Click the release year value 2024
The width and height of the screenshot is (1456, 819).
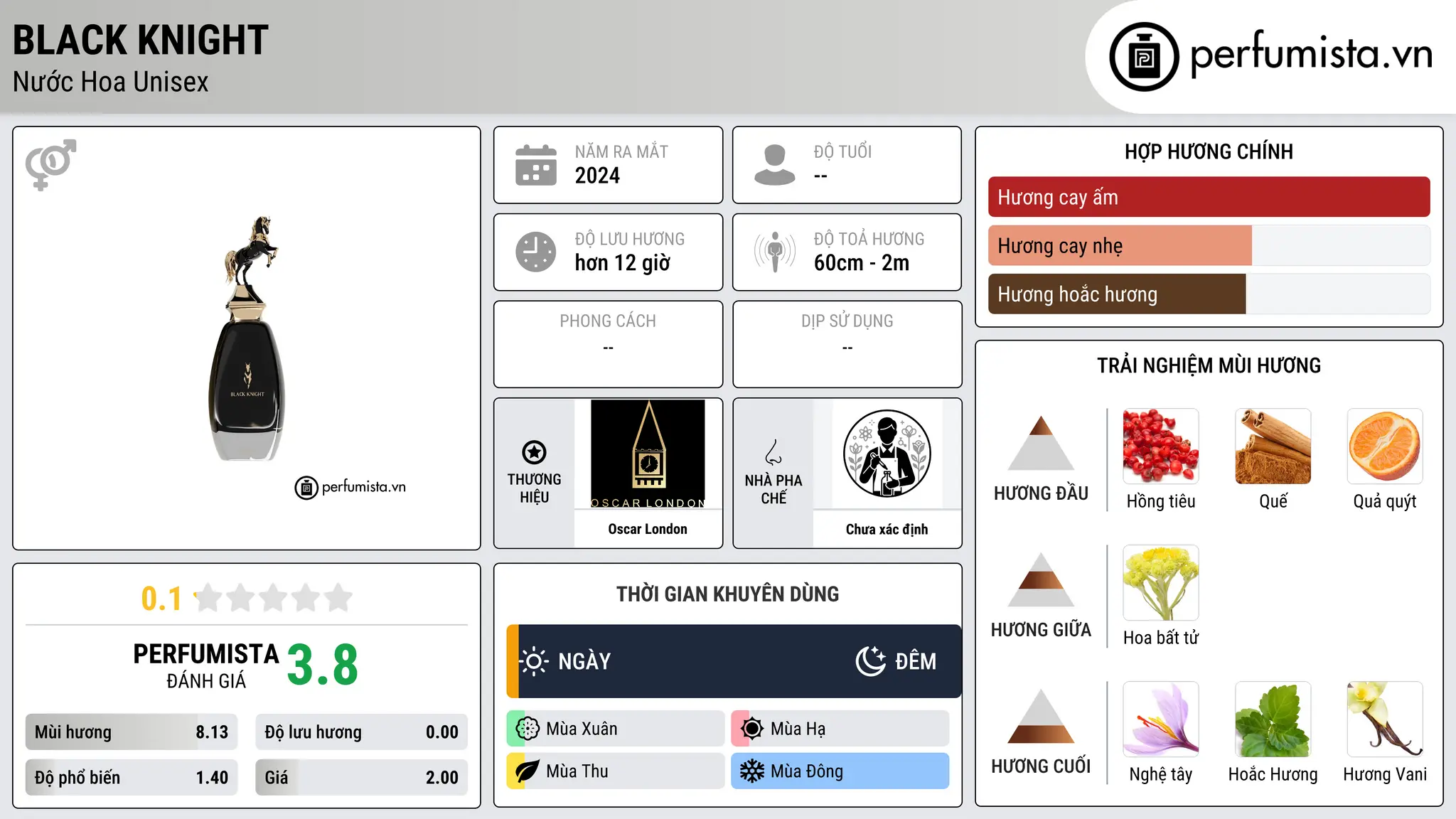click(597, 176)
